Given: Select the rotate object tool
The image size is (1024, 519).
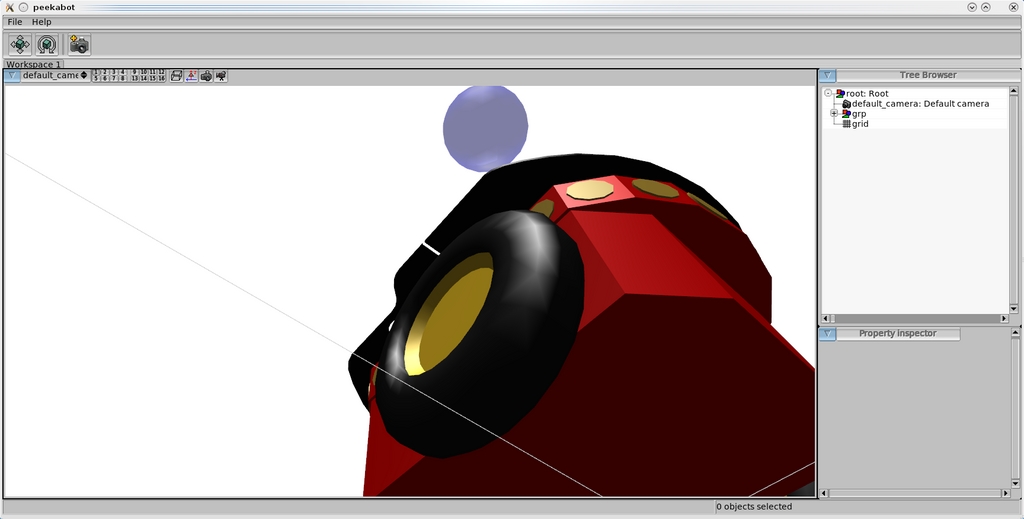Looking at the screenshot, I should pyautogui.click(x=47, y=44).
